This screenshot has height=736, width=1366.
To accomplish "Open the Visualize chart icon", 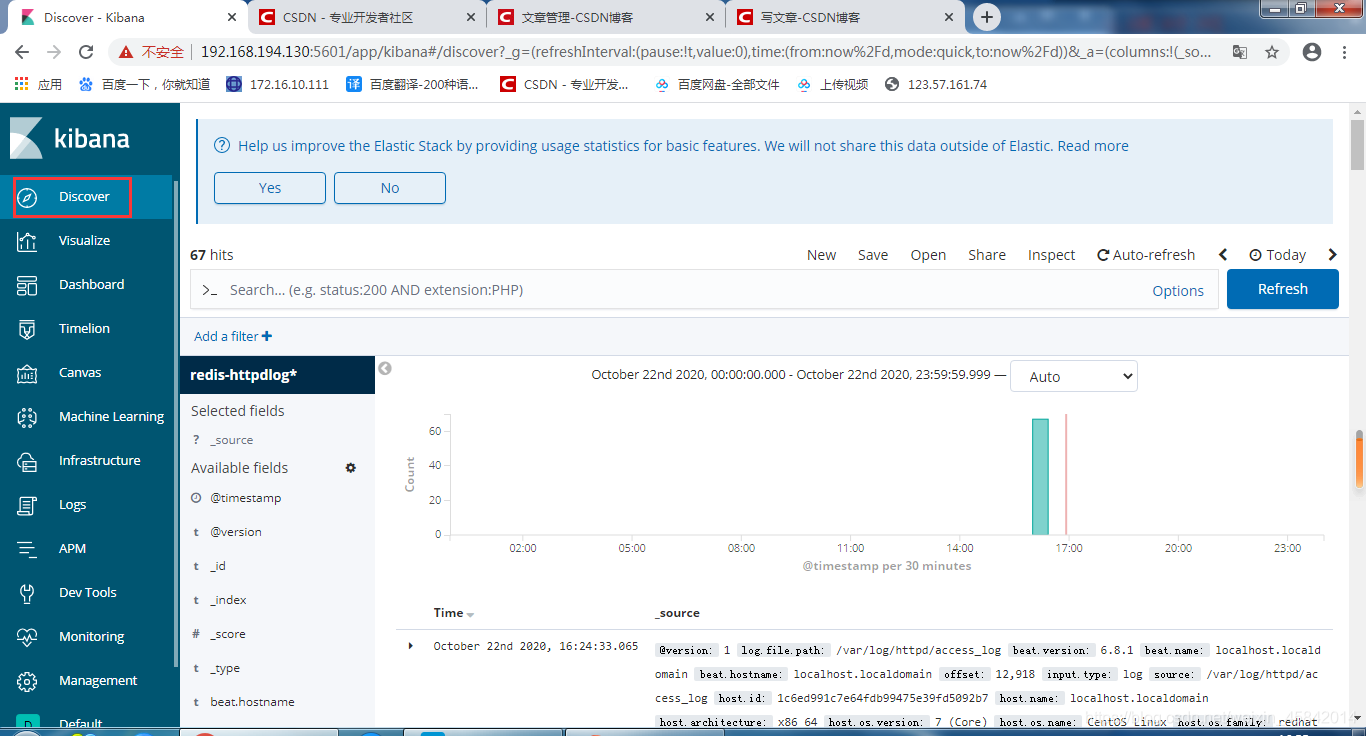I will (28, 241).
